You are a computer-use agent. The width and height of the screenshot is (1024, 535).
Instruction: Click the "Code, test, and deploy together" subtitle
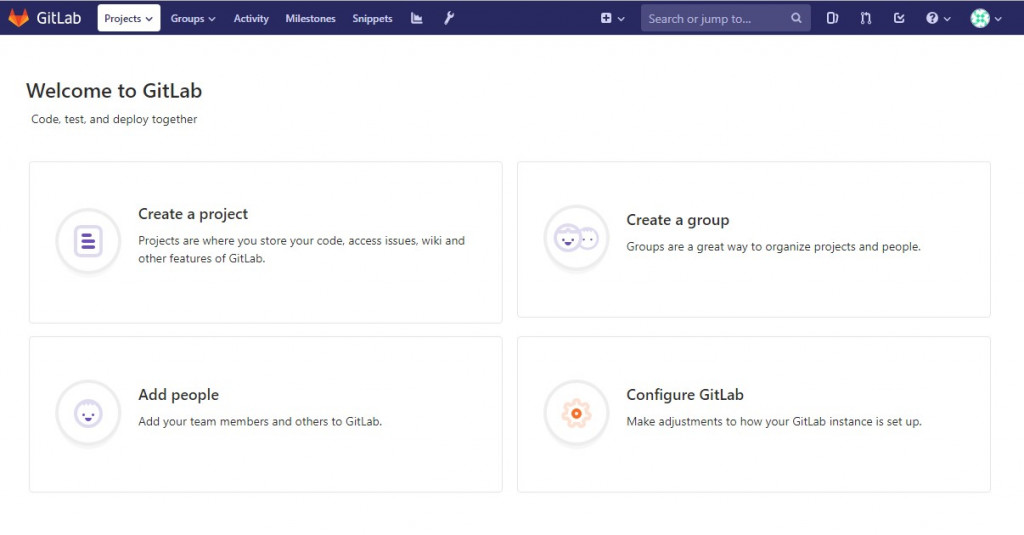(x=114, y=119)
